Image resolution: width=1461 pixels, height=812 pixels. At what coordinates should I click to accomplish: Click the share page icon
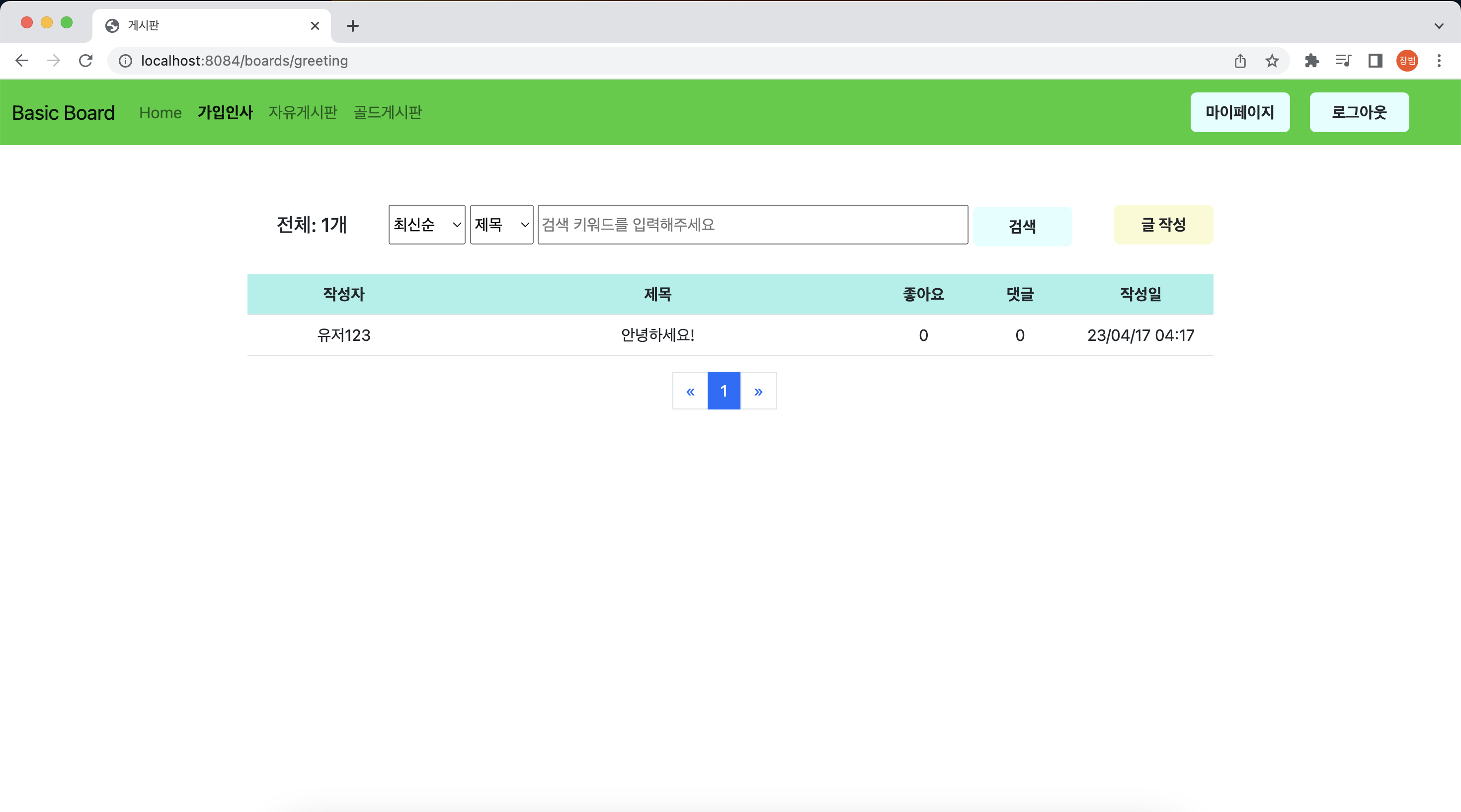pyautogui.click(x=1240, y=61)
